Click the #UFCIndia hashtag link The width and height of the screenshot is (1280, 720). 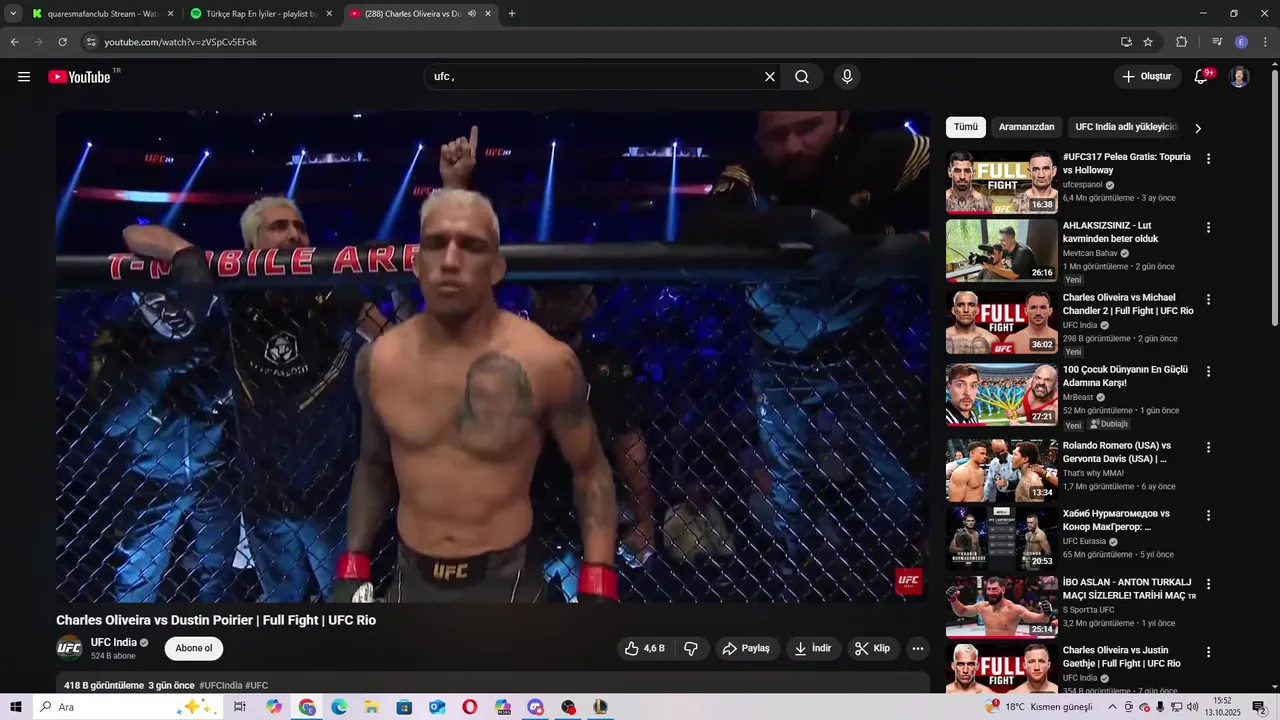[x=220, y=686]
